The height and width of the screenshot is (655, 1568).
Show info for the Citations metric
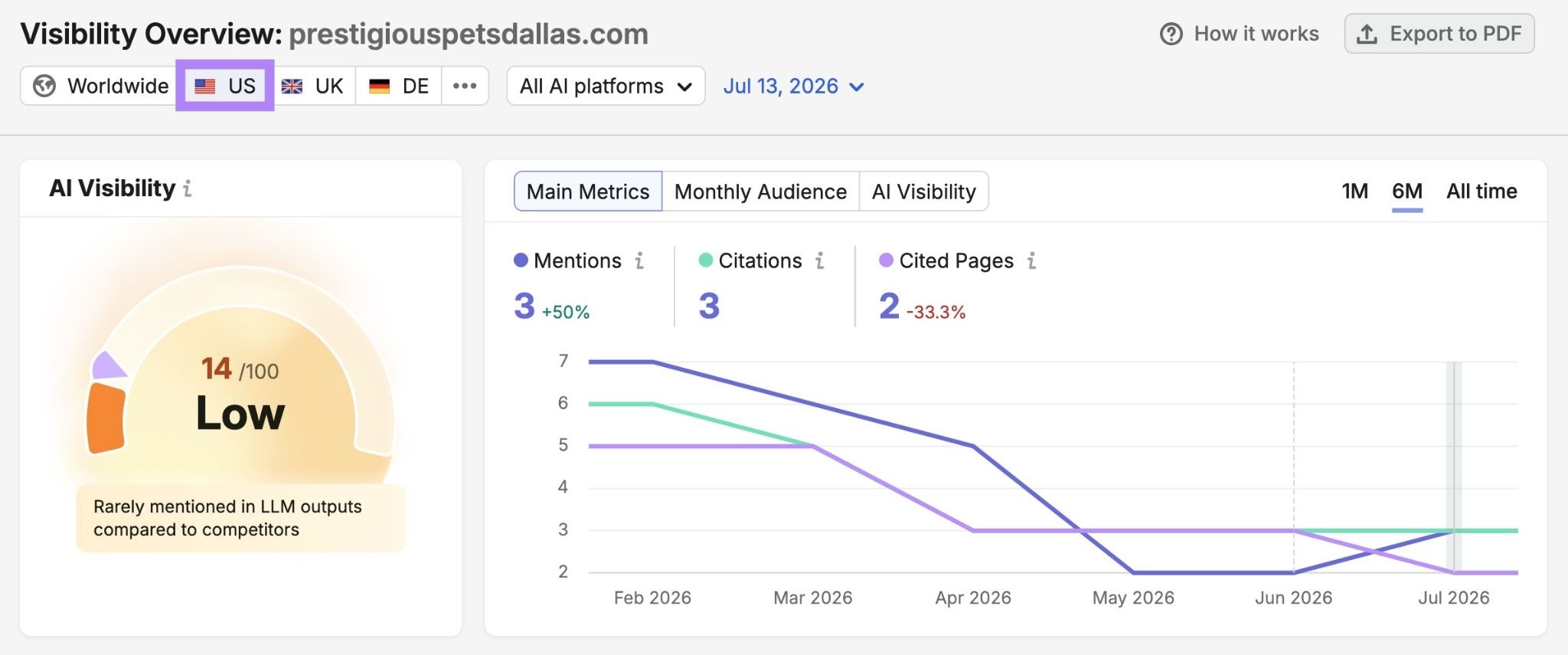(x=820, y=261)
